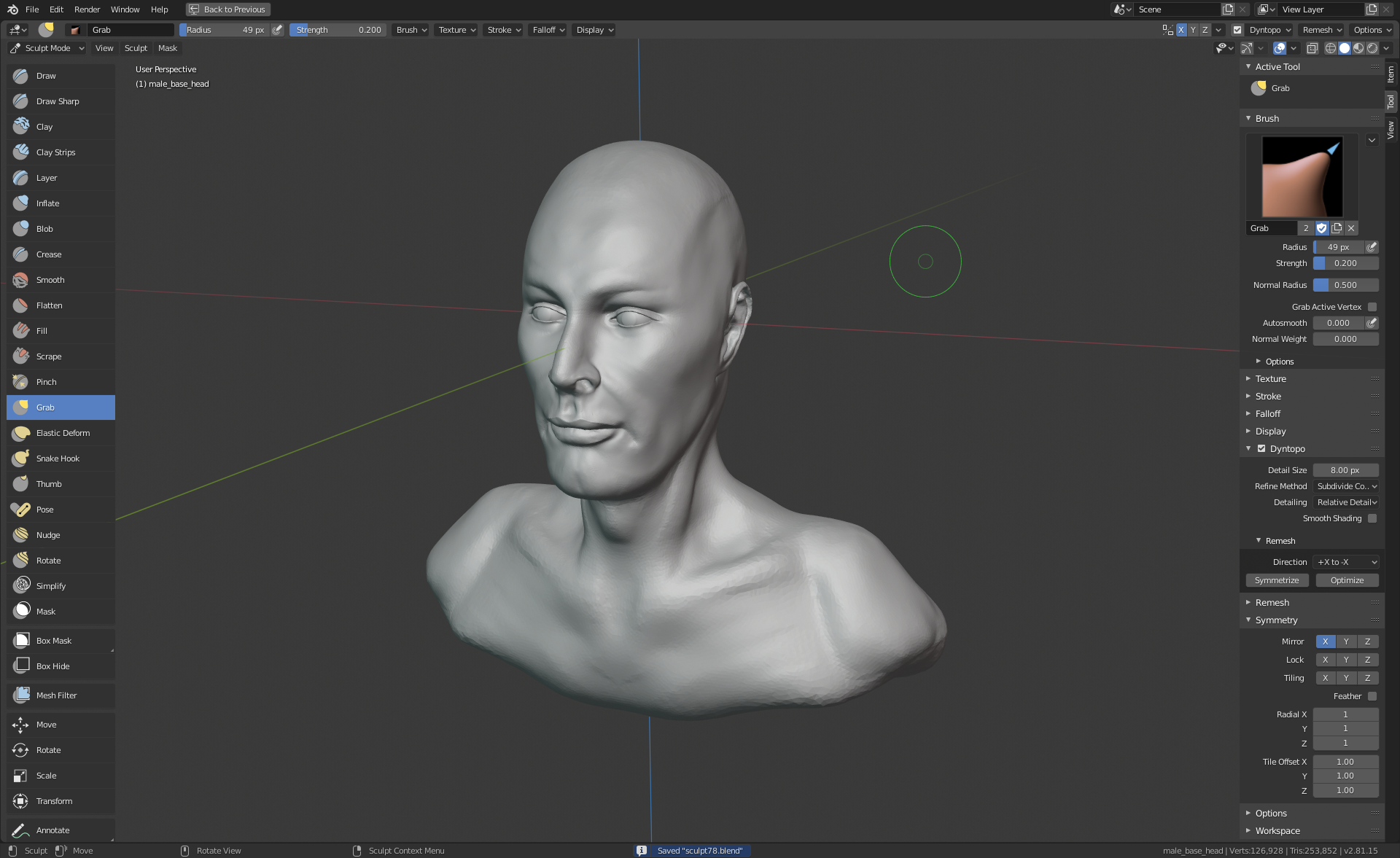Pick the Annotate tool
The width and height of the screenshot is (1400, 858).
pyautogui.click(x=52, y=830)
